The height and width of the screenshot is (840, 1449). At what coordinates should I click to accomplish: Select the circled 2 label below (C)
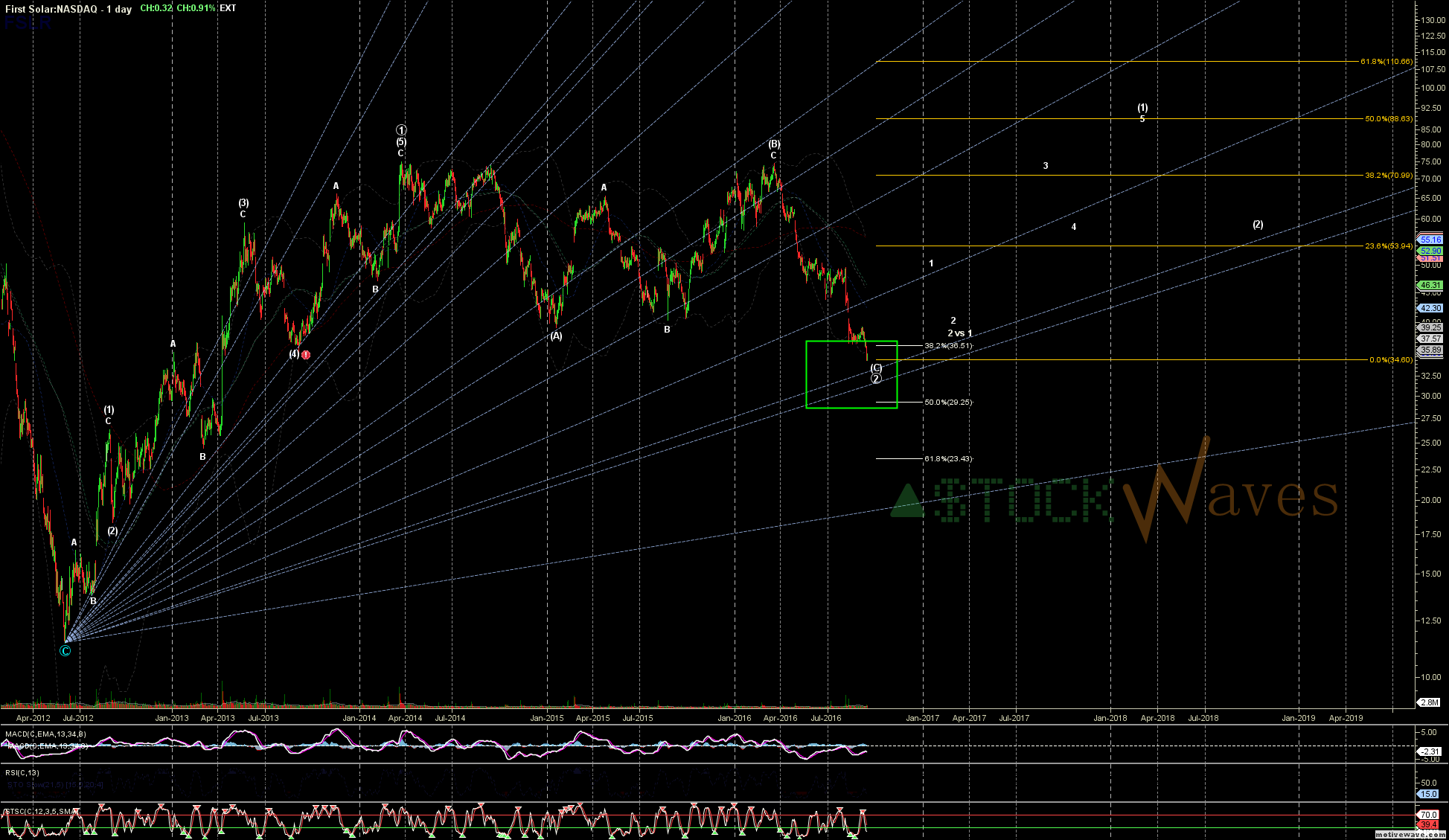point(876,379)
